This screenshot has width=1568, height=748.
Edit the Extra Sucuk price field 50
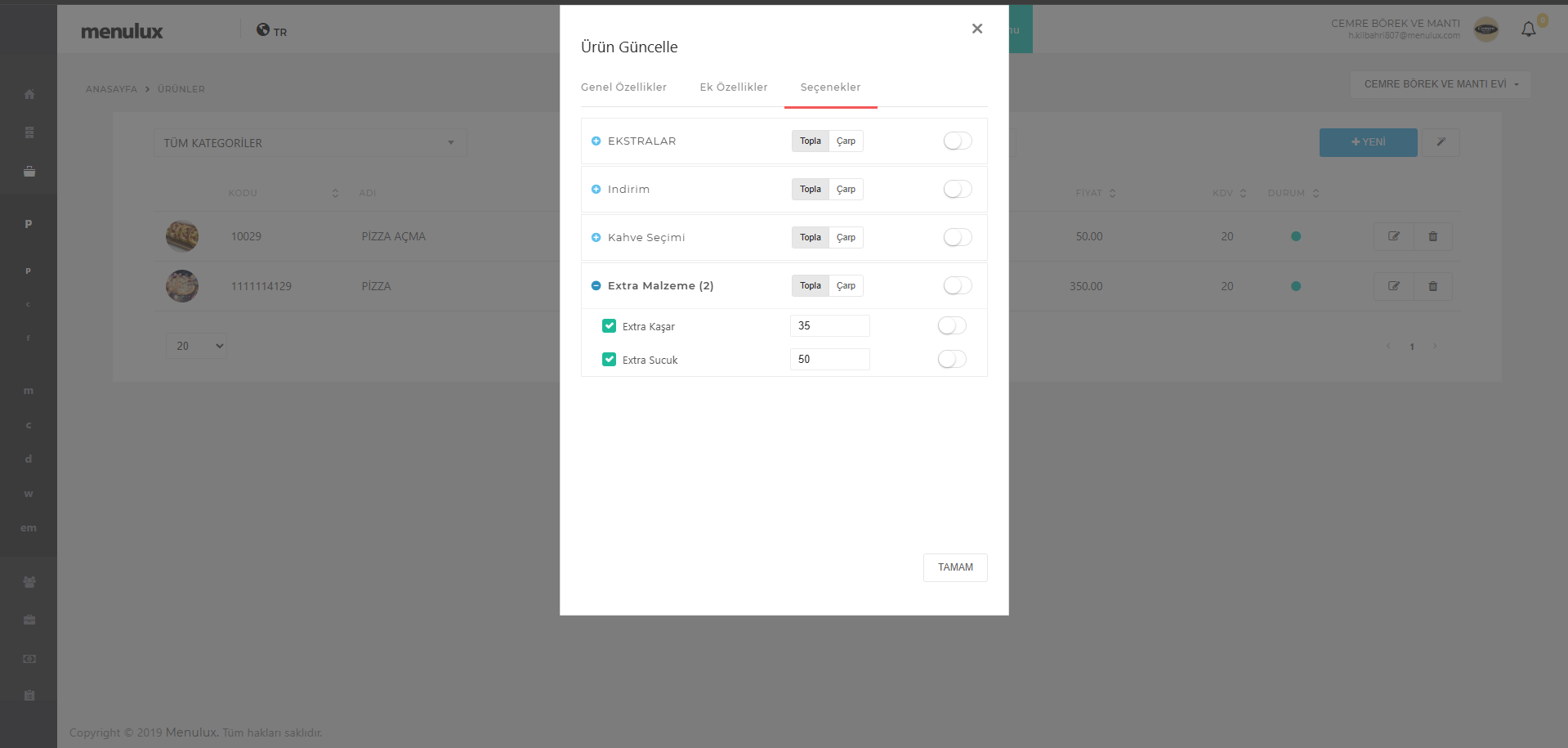(x=829, y=359)
